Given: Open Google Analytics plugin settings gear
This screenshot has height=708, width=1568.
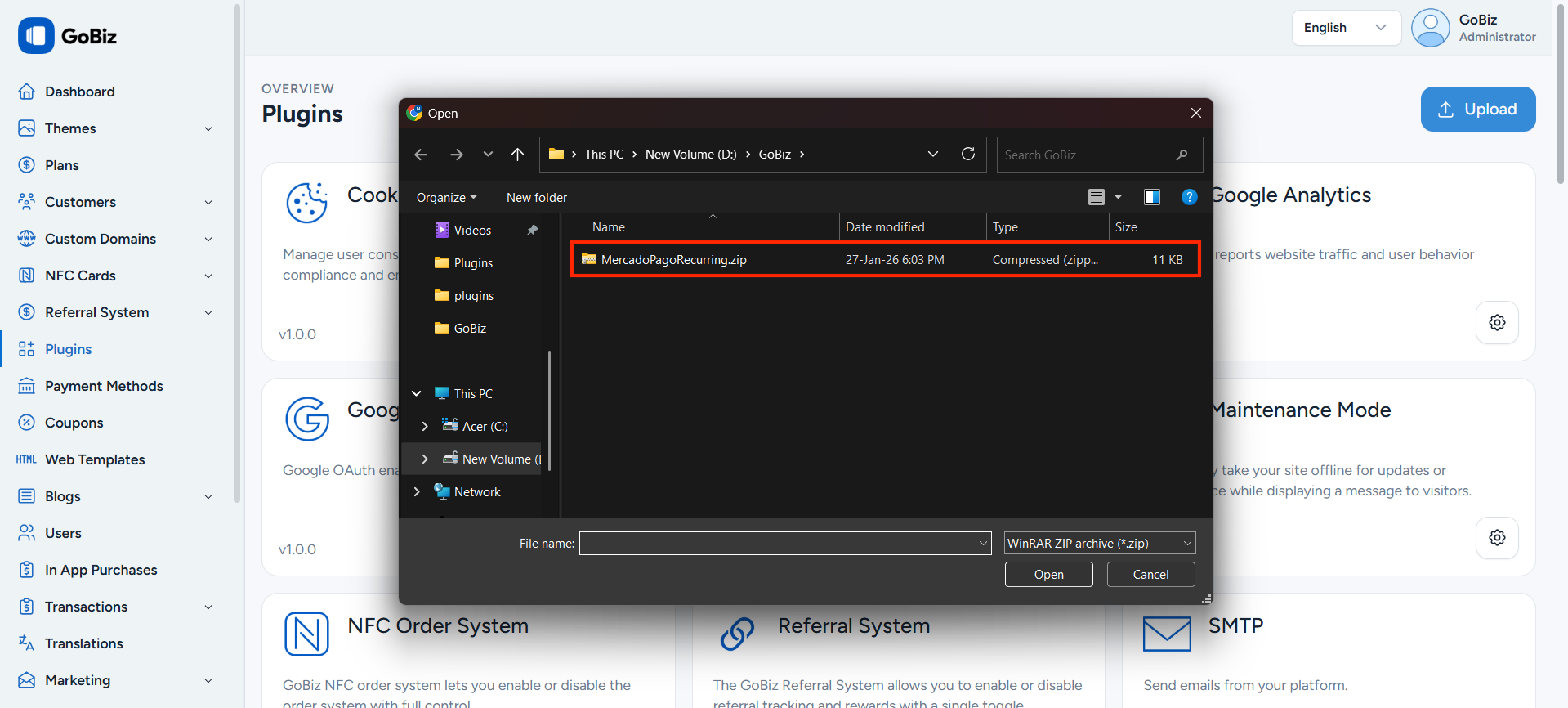Looking at the screenshot, I should click(1497, 322).
